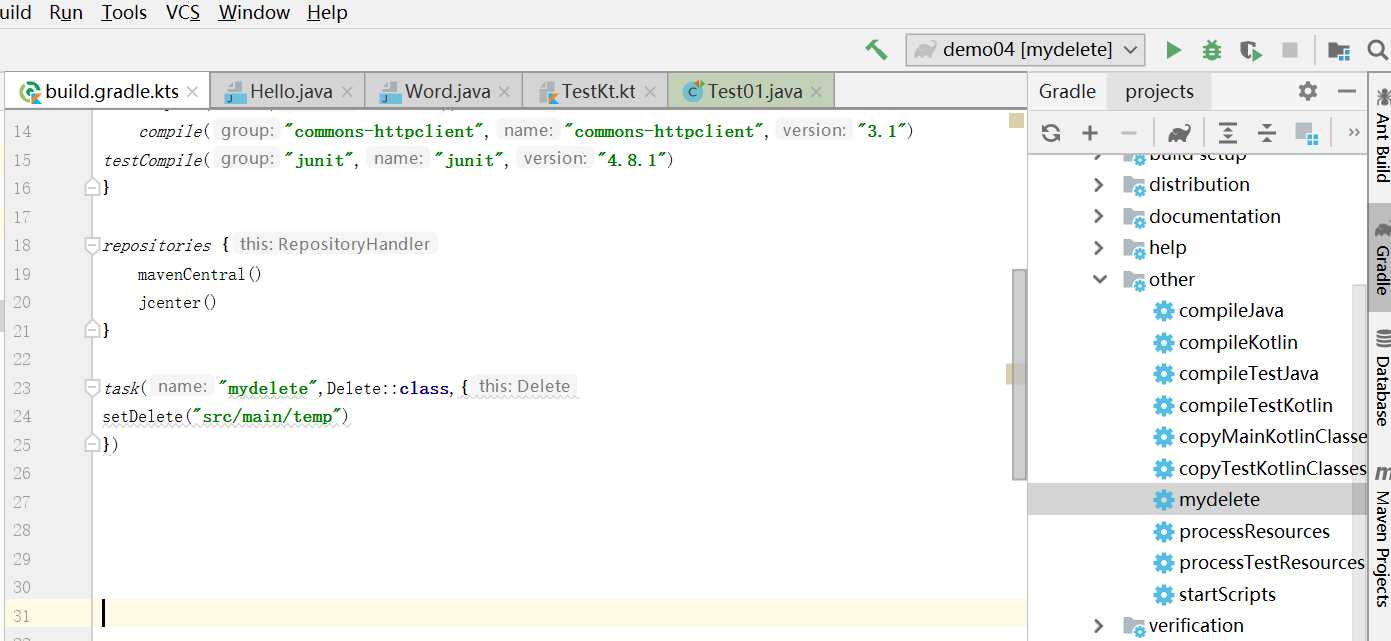
Task: Click fold end marker at line 25
Action: [92, 444]
